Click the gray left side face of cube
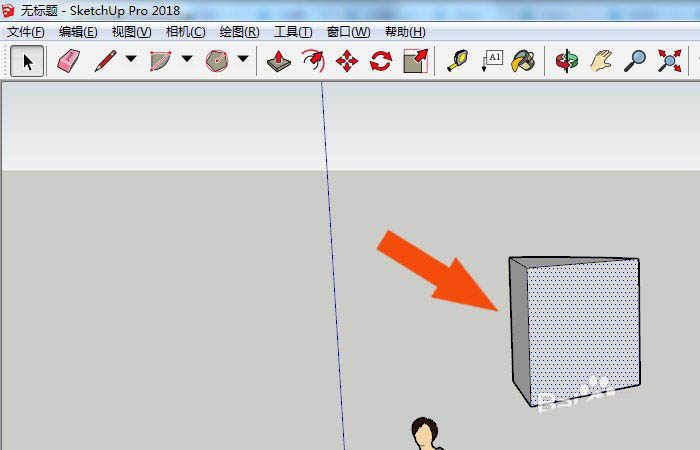Screen dimensions: 700x450 (x=519, y=328)
